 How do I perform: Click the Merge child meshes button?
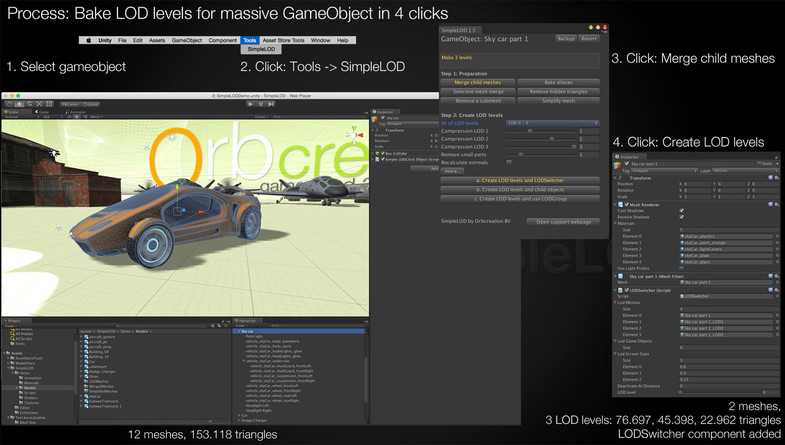477,83
